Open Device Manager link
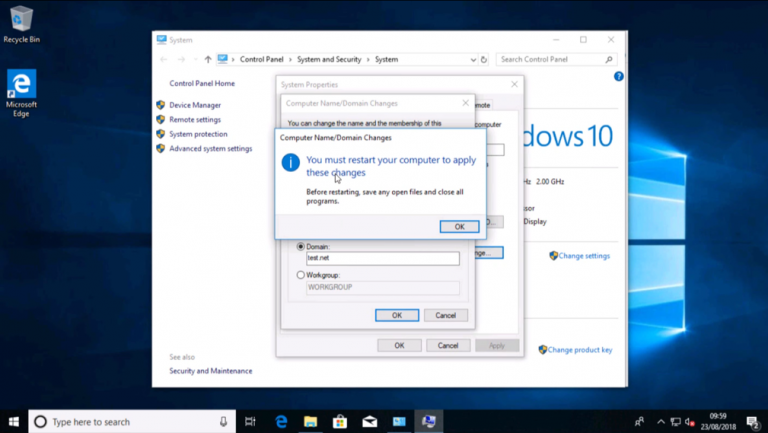768x433 pixels. pos(195,105)
